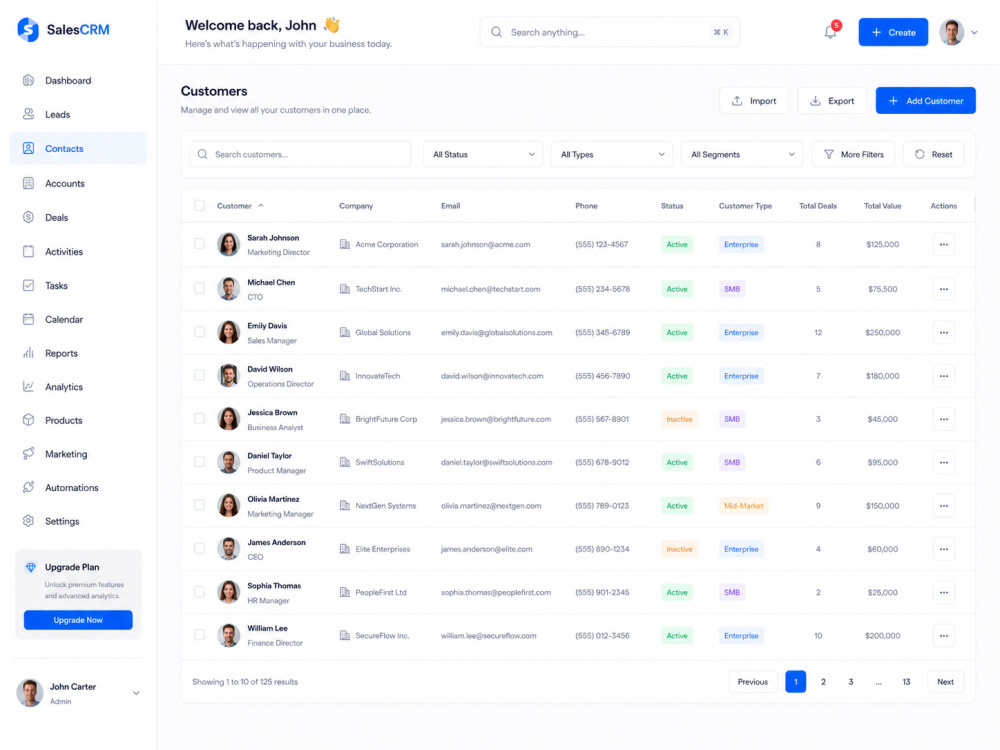
Task: Click the Tasks checkmark icon
Action: tap(28, 285)
